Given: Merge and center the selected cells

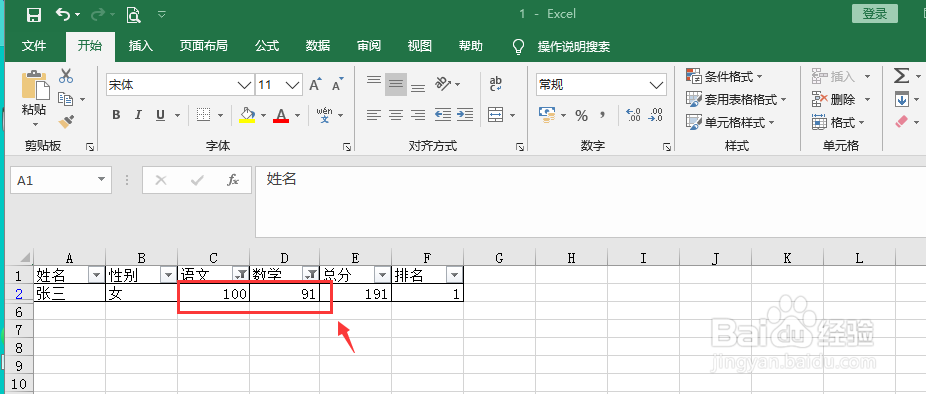Looking at the screenshot, I should pos(495,115).
